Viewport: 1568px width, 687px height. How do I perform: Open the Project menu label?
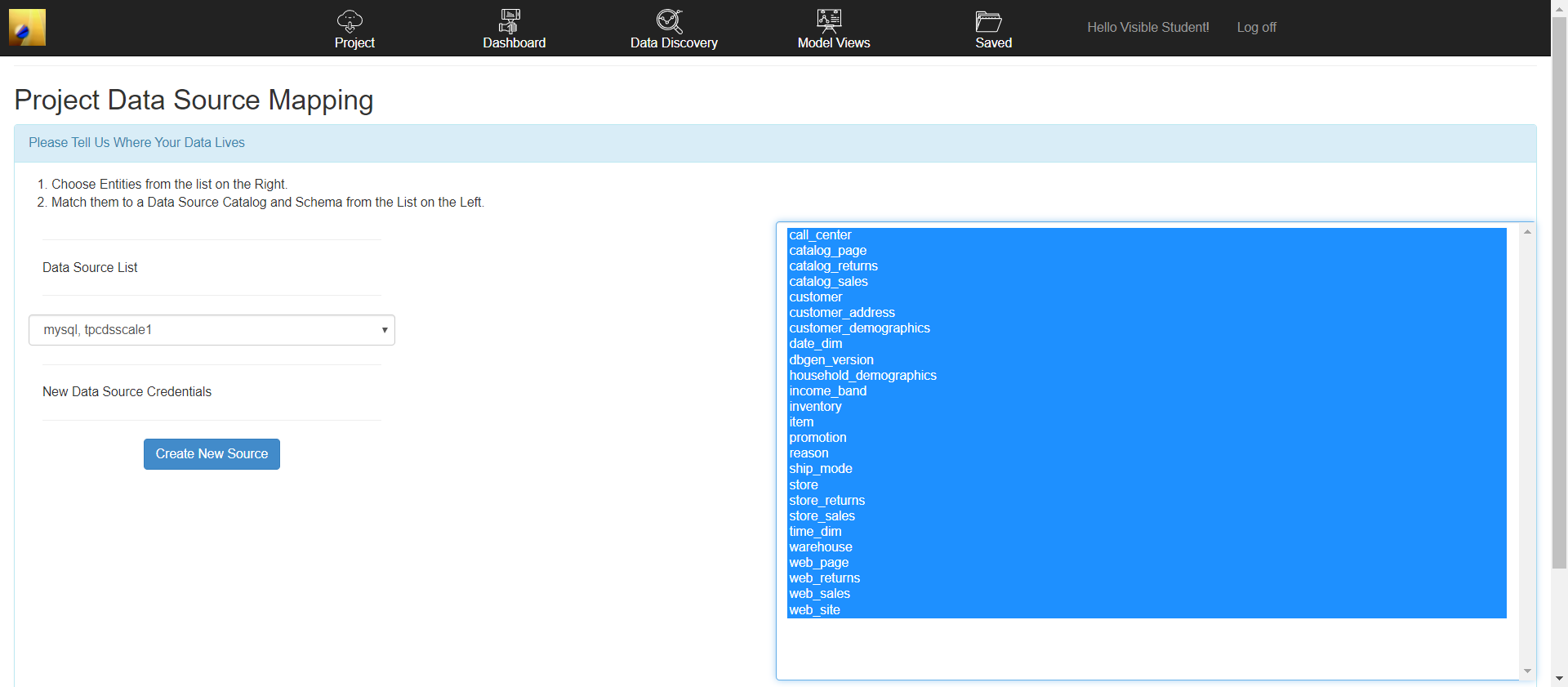coord(354,42)
